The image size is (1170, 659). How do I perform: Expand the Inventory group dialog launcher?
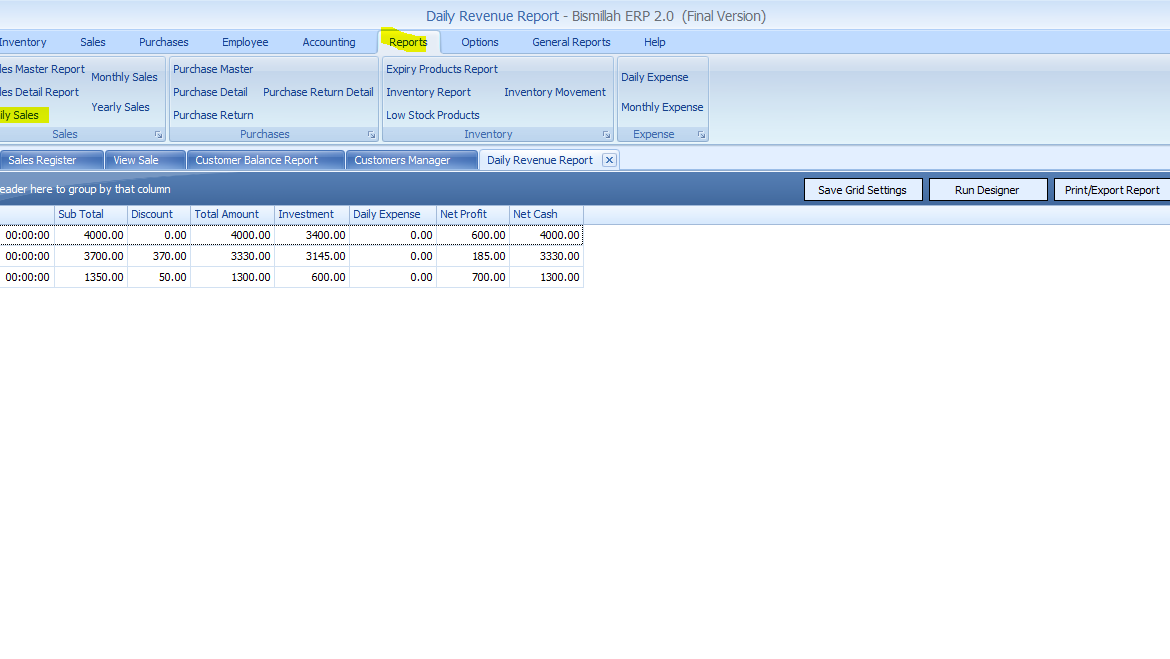click(x=606, y=135)
